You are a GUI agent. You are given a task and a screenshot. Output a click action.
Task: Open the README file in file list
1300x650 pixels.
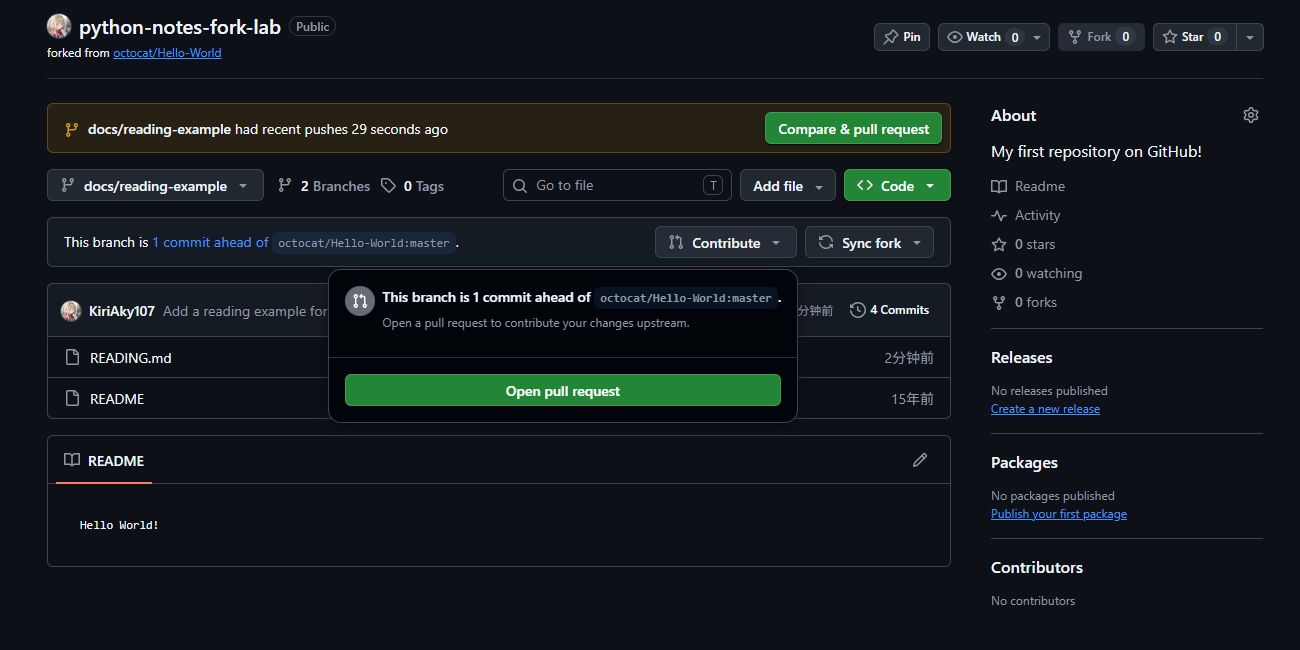pyautogui.click(x=117, y=399)
